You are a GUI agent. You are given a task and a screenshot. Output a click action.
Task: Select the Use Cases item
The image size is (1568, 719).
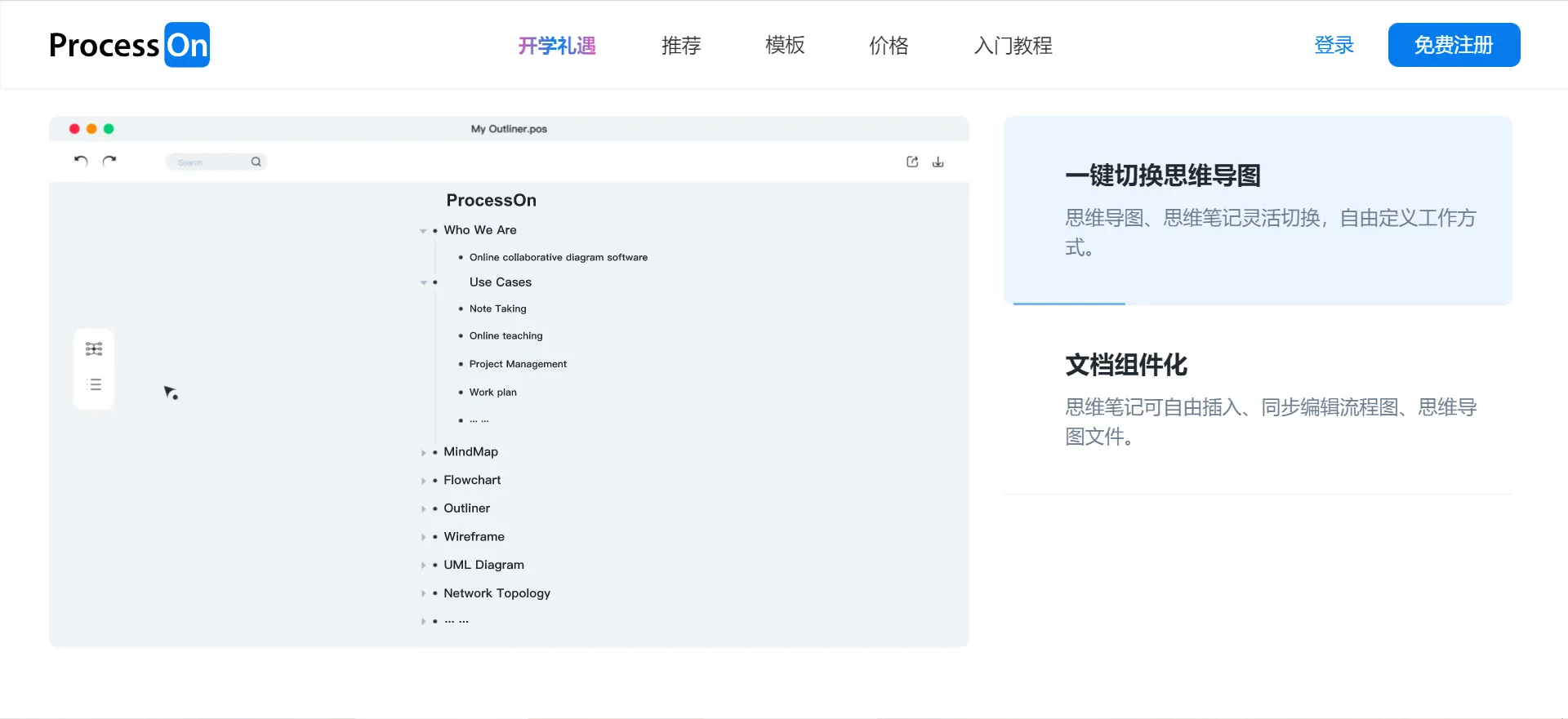coord(501,282)
